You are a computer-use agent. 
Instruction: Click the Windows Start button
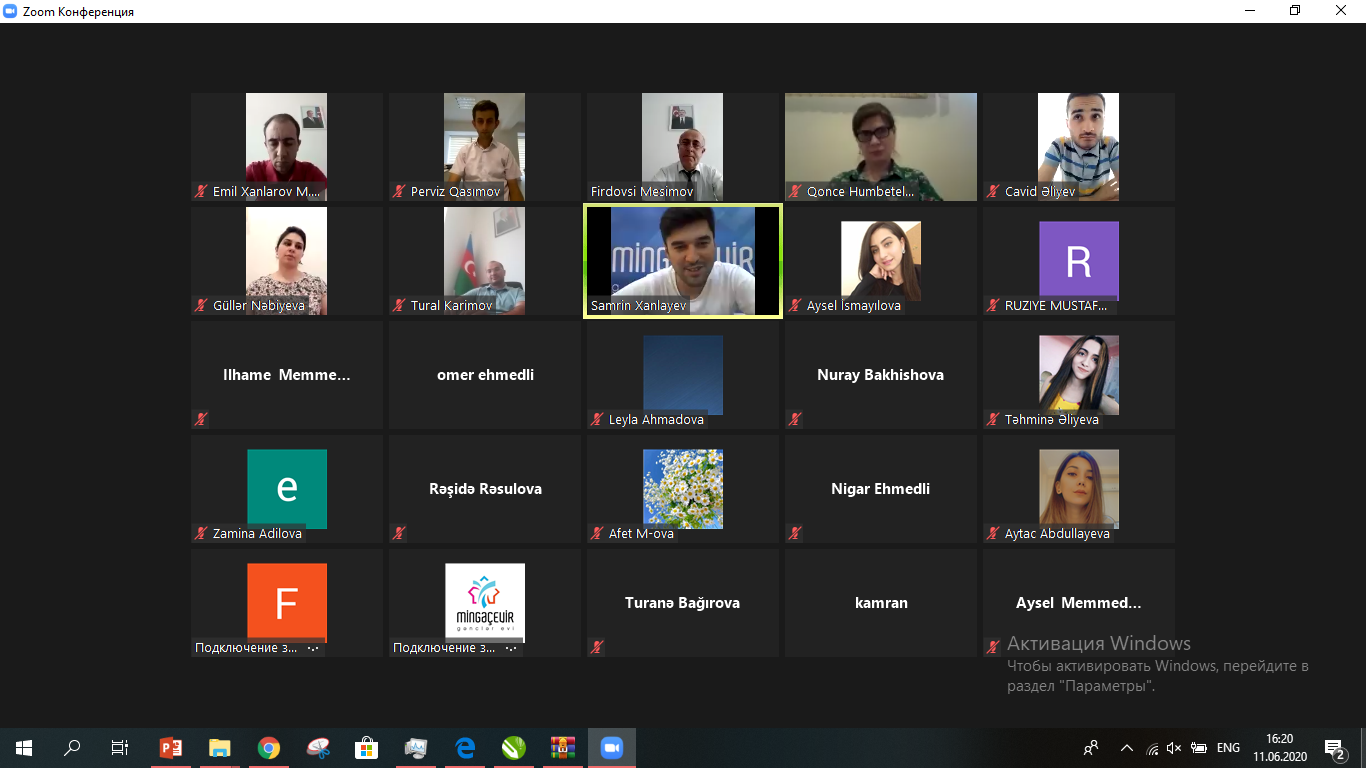click(x=24, y=748)
